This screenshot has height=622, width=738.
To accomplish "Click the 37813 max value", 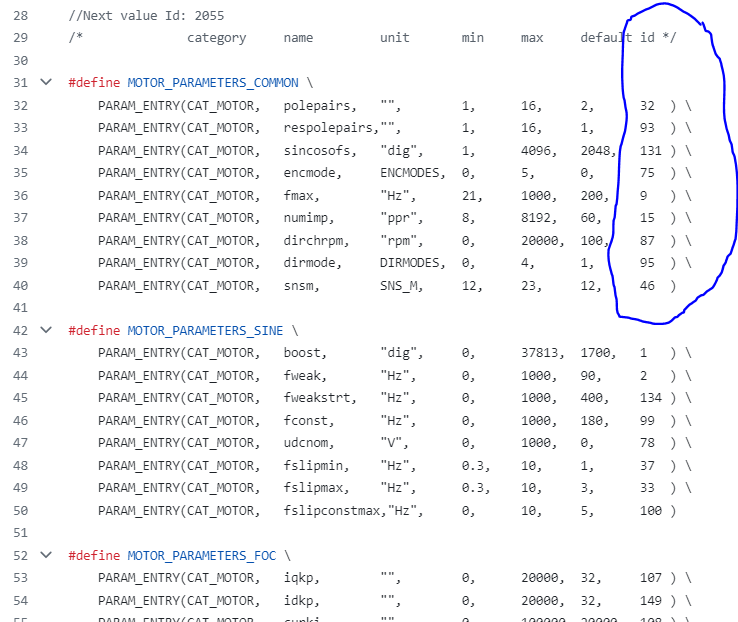I will [x=542, y=353].
